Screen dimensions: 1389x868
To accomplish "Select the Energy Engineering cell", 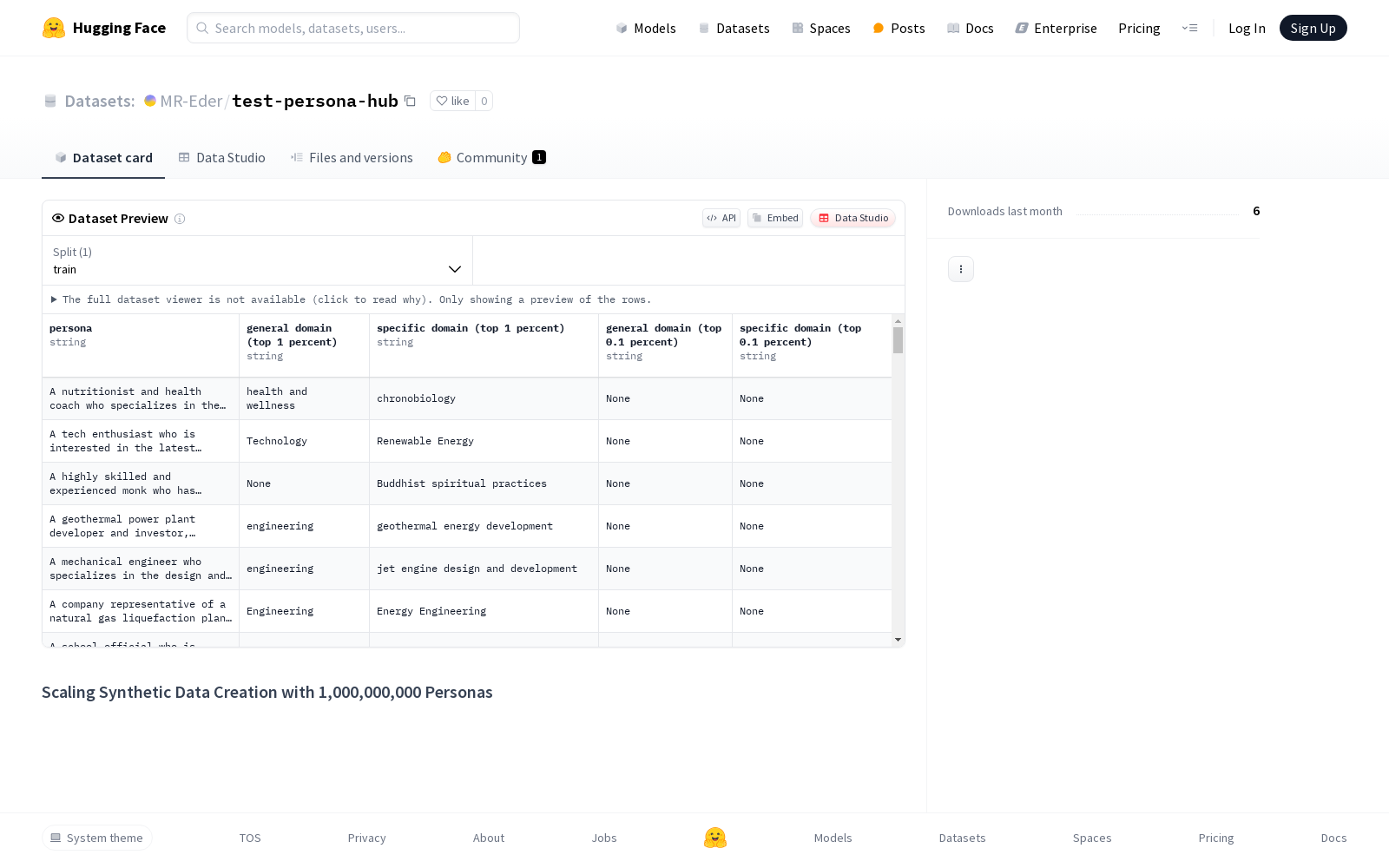I will pyautogui.click(x=484, y=611).
